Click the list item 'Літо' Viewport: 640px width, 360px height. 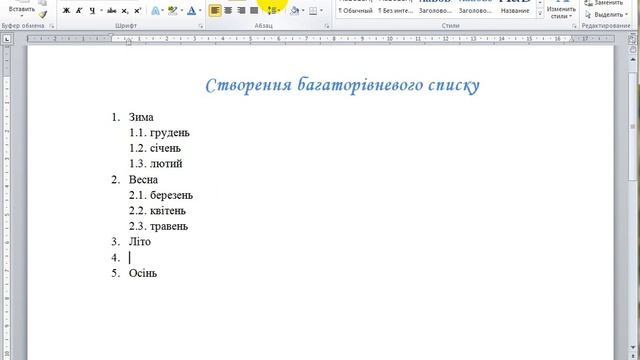pyautogui.click(x=140, y=242)
